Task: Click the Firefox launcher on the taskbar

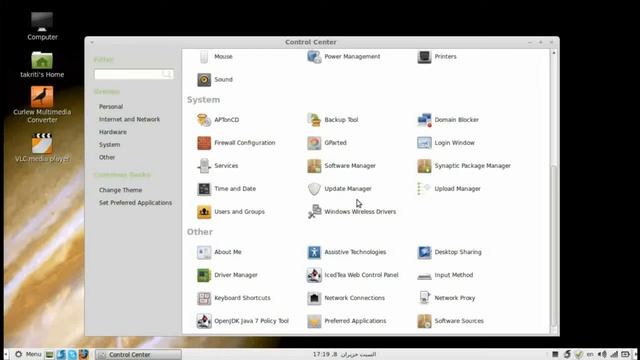Action: click(84, 354)
